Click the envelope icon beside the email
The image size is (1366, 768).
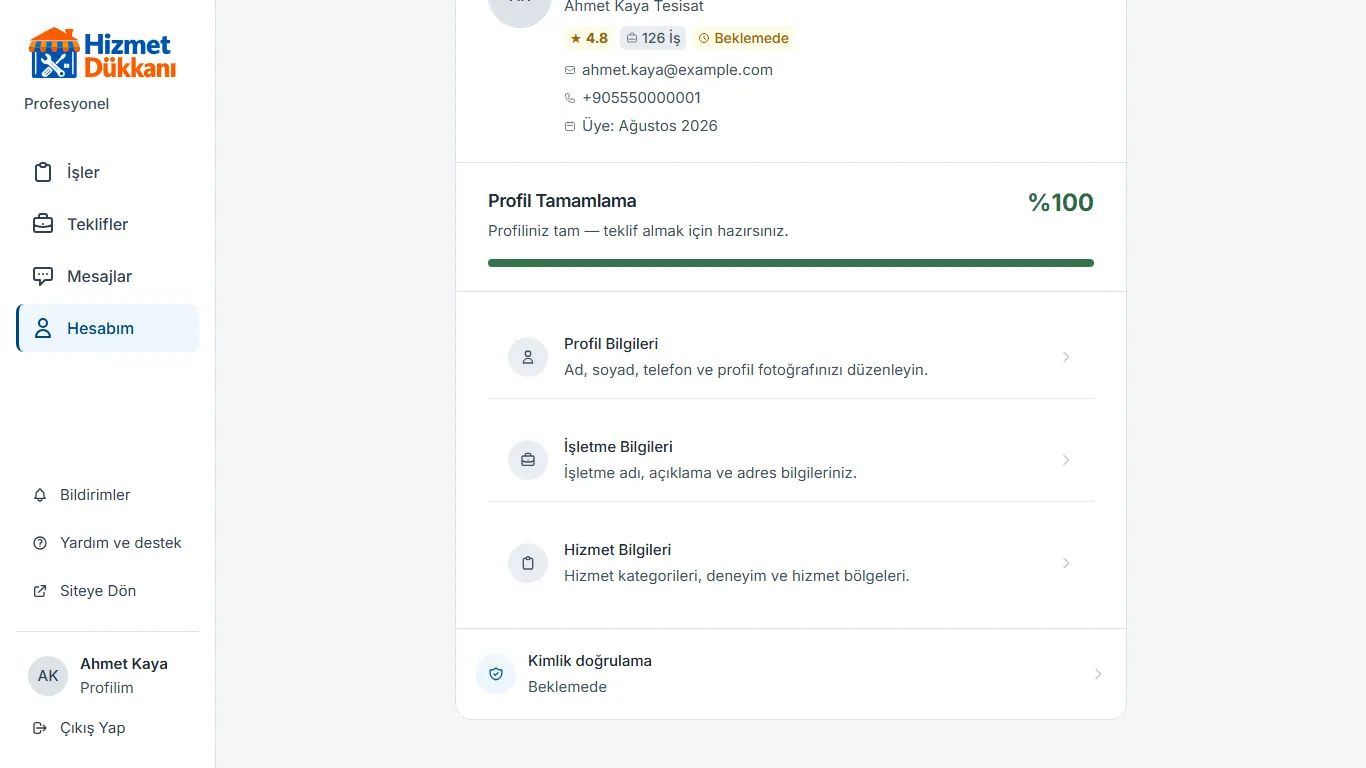[x=570, y=70]
